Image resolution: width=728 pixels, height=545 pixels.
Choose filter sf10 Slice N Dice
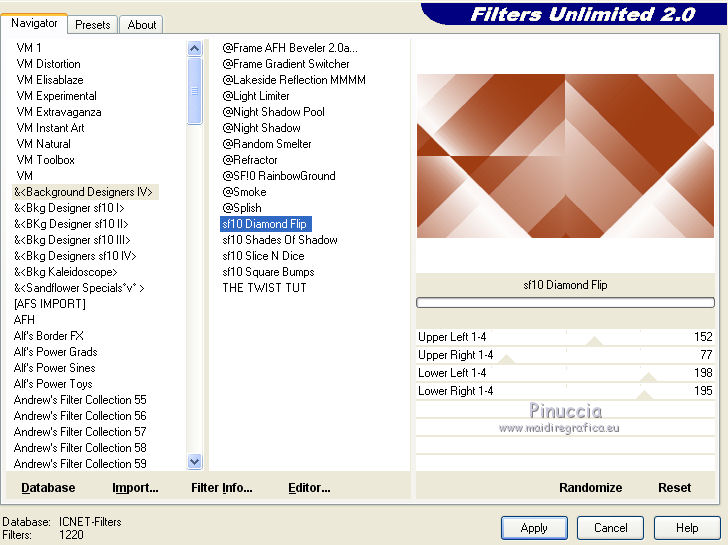point(263,256)
